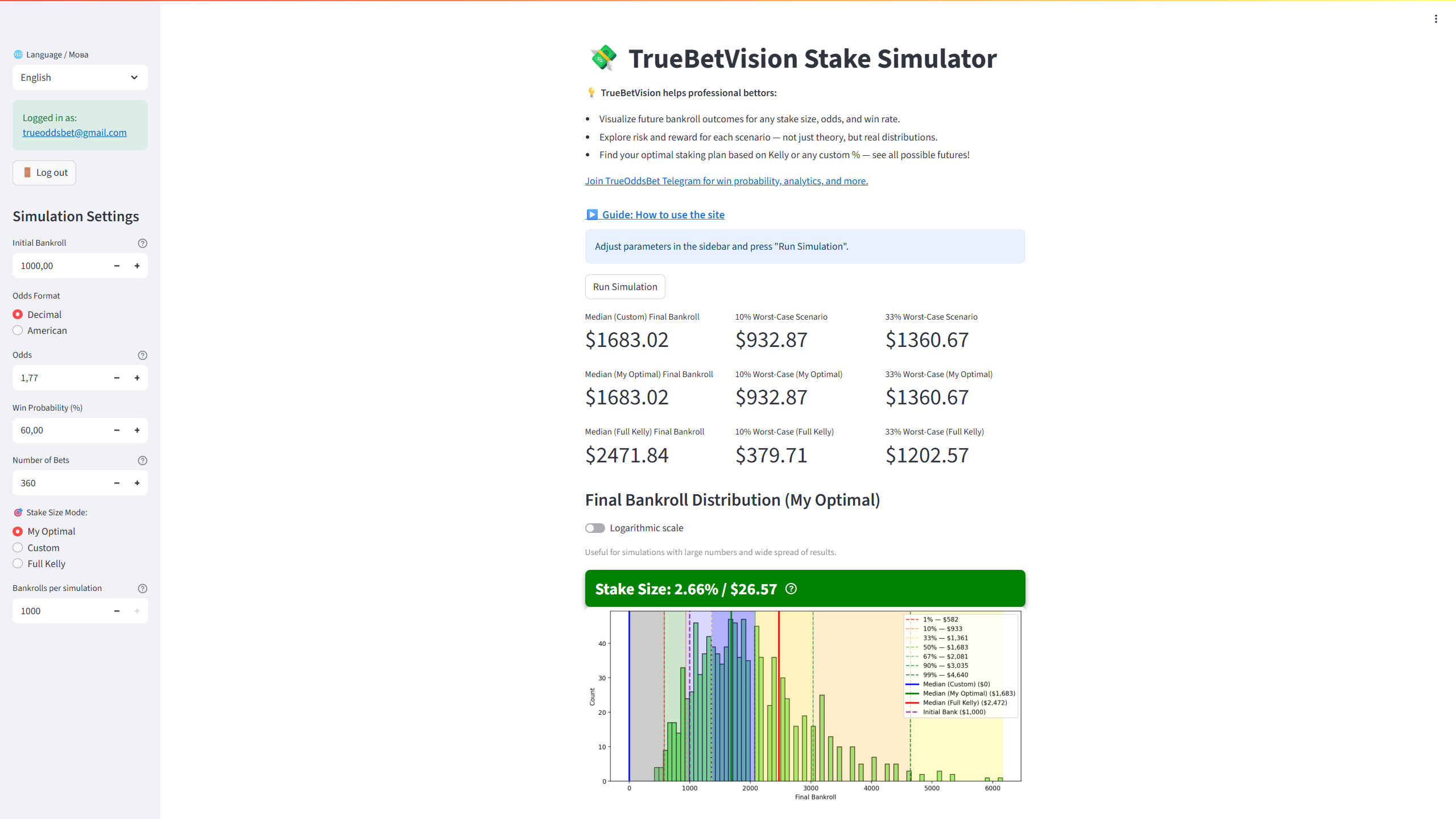This screenshot has height=819, width=1456.
Task: Click help icon next to Initial Bankroll
Action: coord(142,243)
